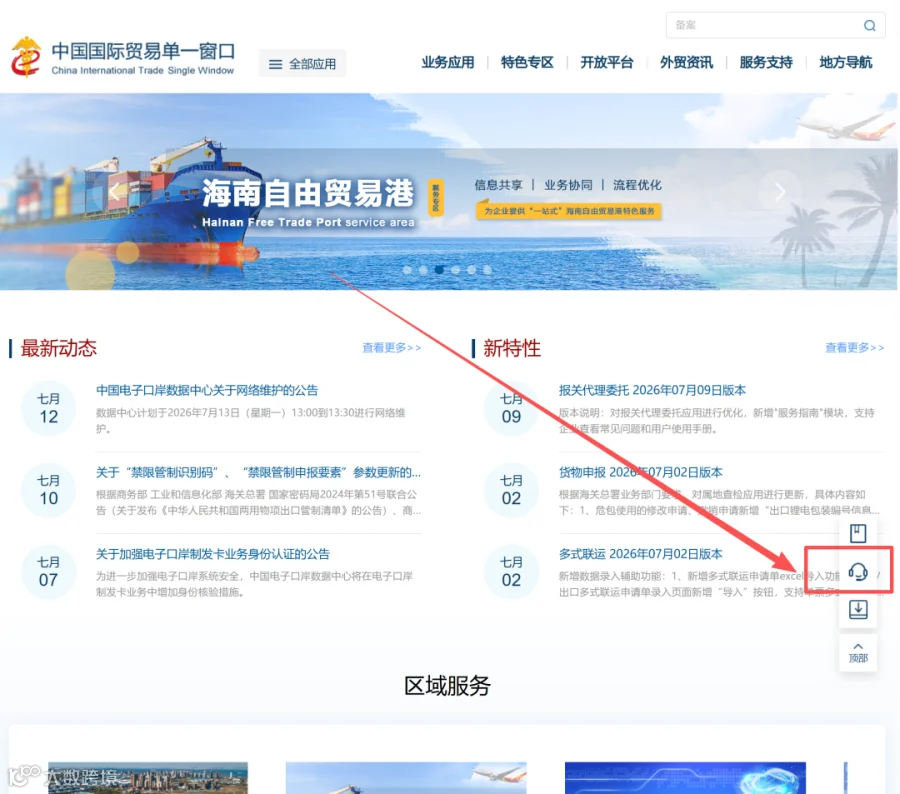Click the 信息共享 banner text
Screen dimensions: 900x794
click(x=498, y=185)
